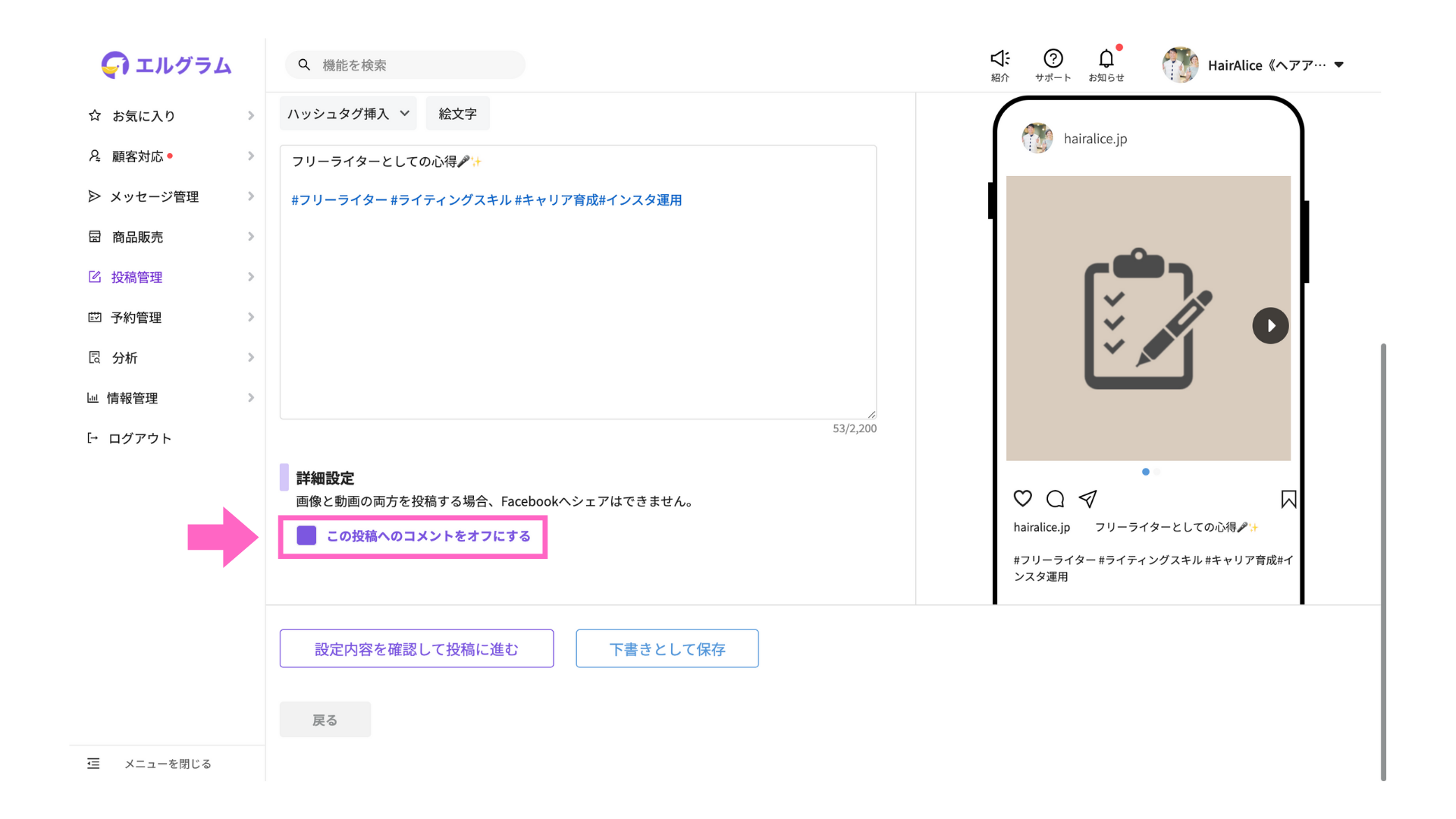Click the share send icon in preview

point(1088,498)
